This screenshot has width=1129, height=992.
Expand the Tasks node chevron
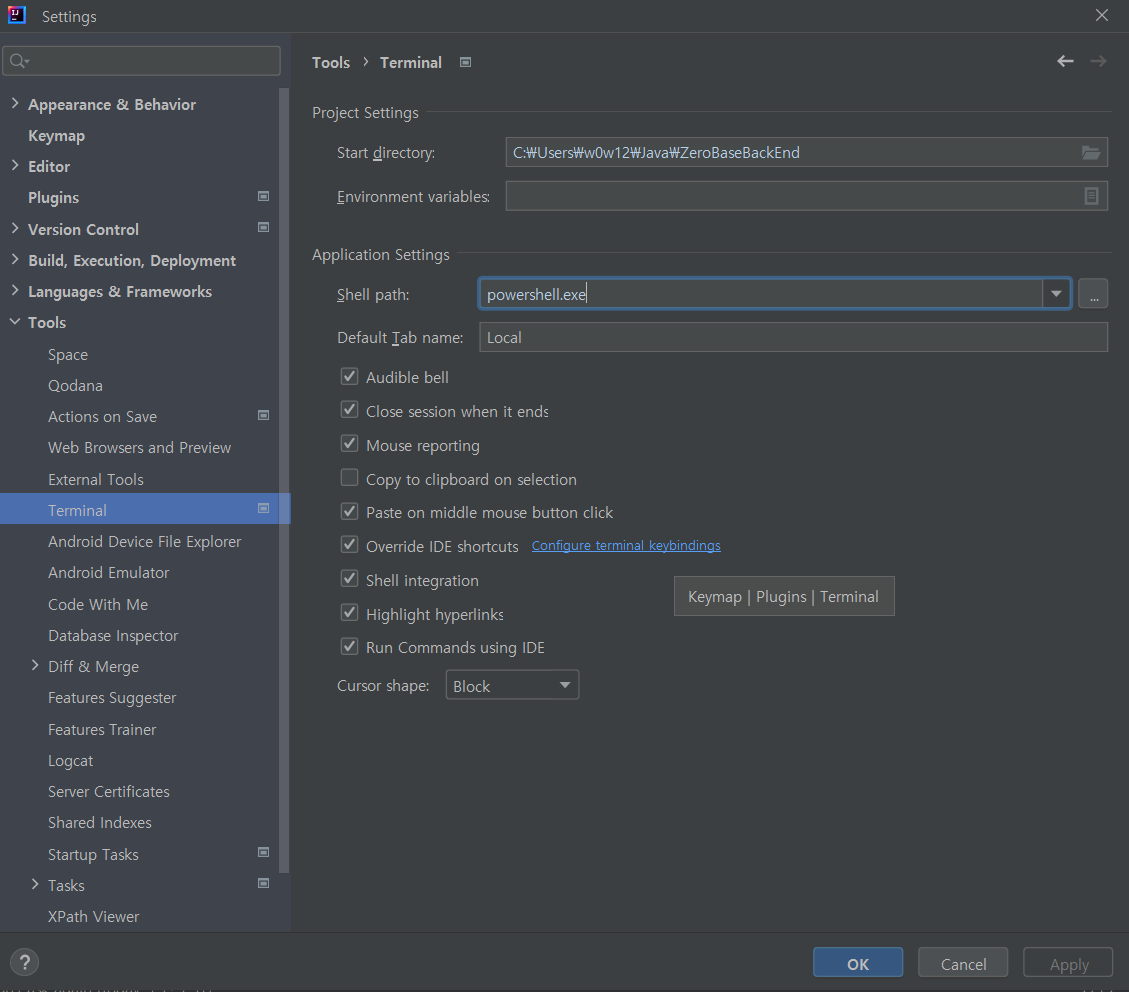(x=35, y=885)
